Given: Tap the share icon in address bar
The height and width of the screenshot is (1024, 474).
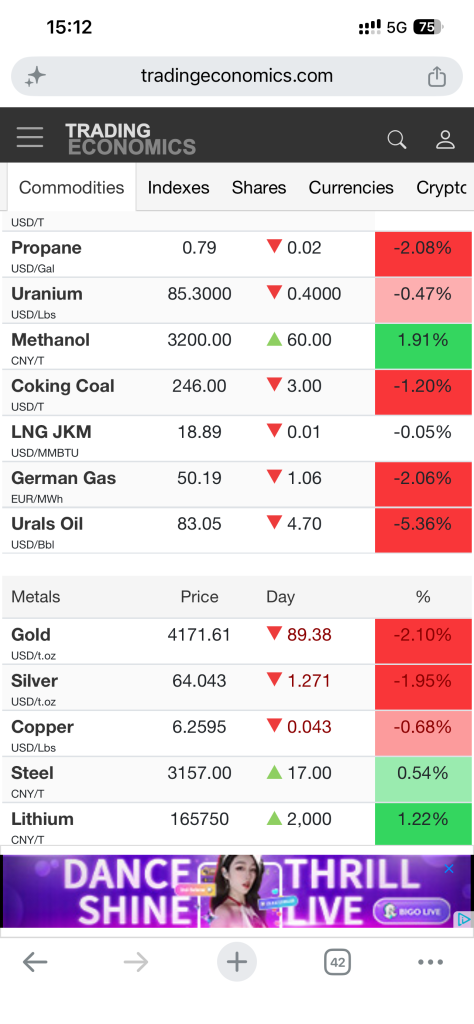Looking at the screenshot, I should 437,76.
